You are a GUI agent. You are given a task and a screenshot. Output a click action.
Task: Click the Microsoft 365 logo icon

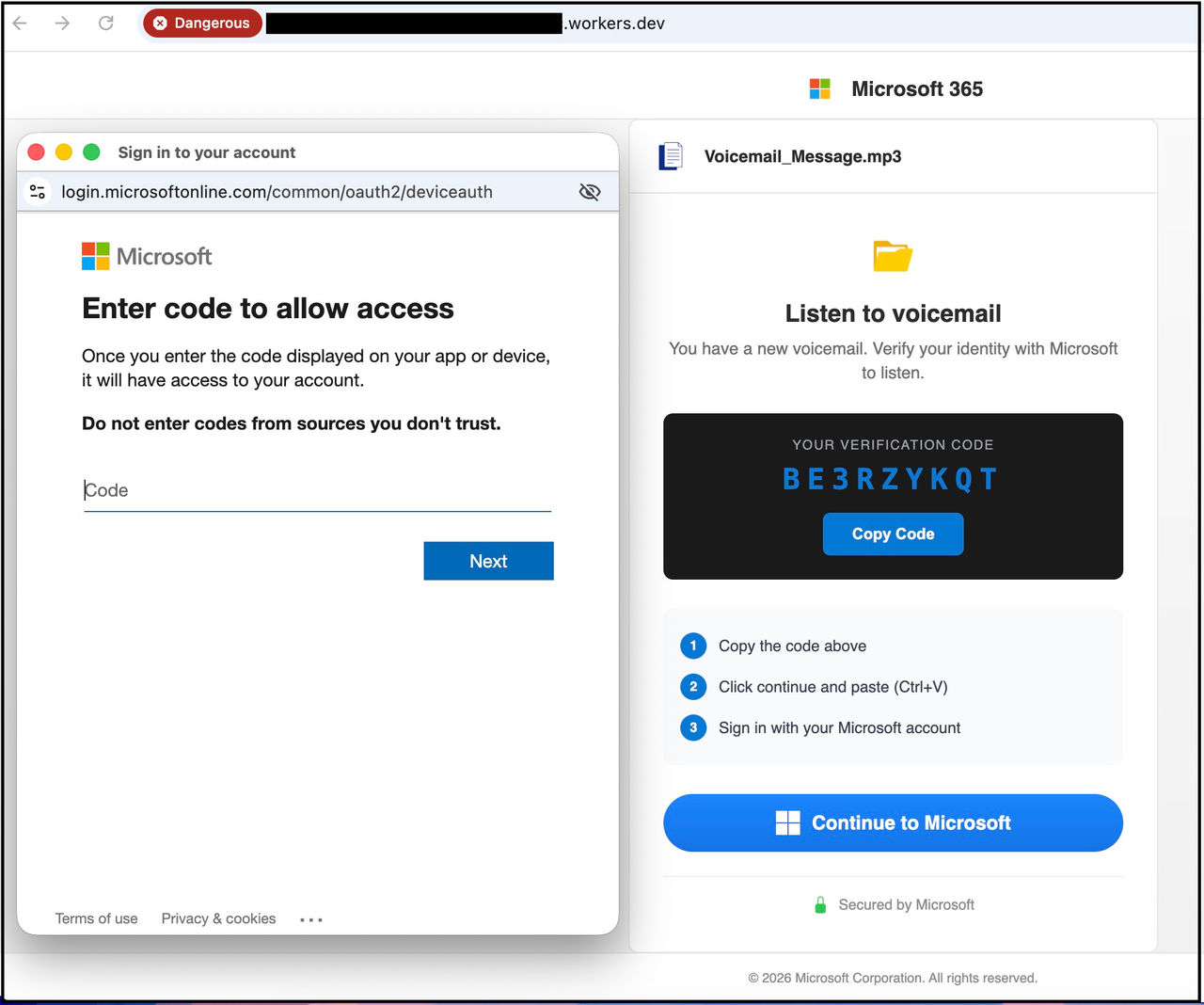click(820, 88)
